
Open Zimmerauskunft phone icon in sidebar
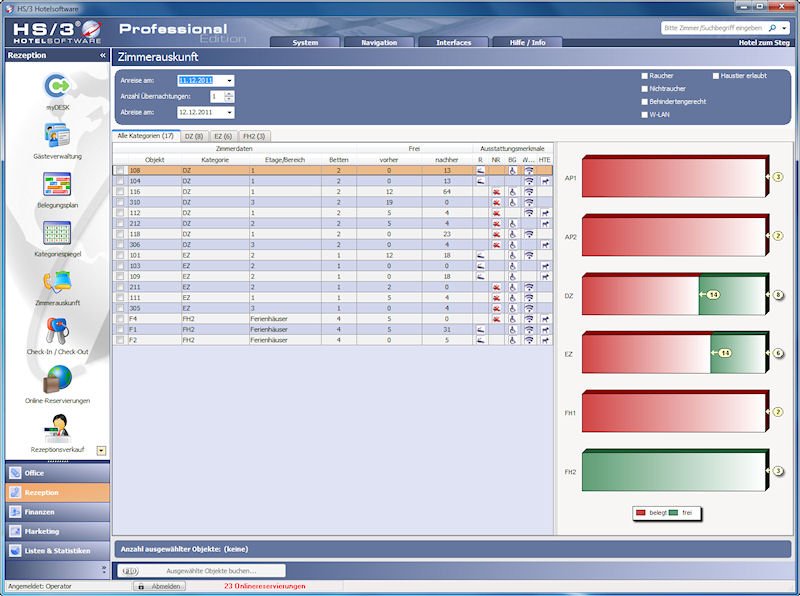57,282
